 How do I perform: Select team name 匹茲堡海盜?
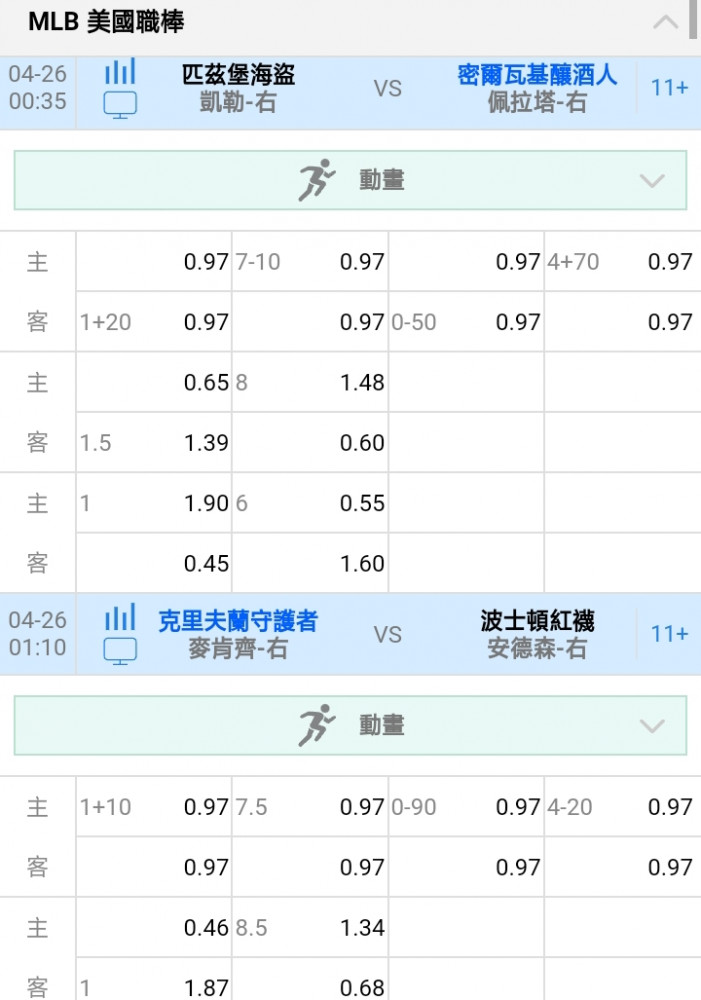(x=238, y=75)
